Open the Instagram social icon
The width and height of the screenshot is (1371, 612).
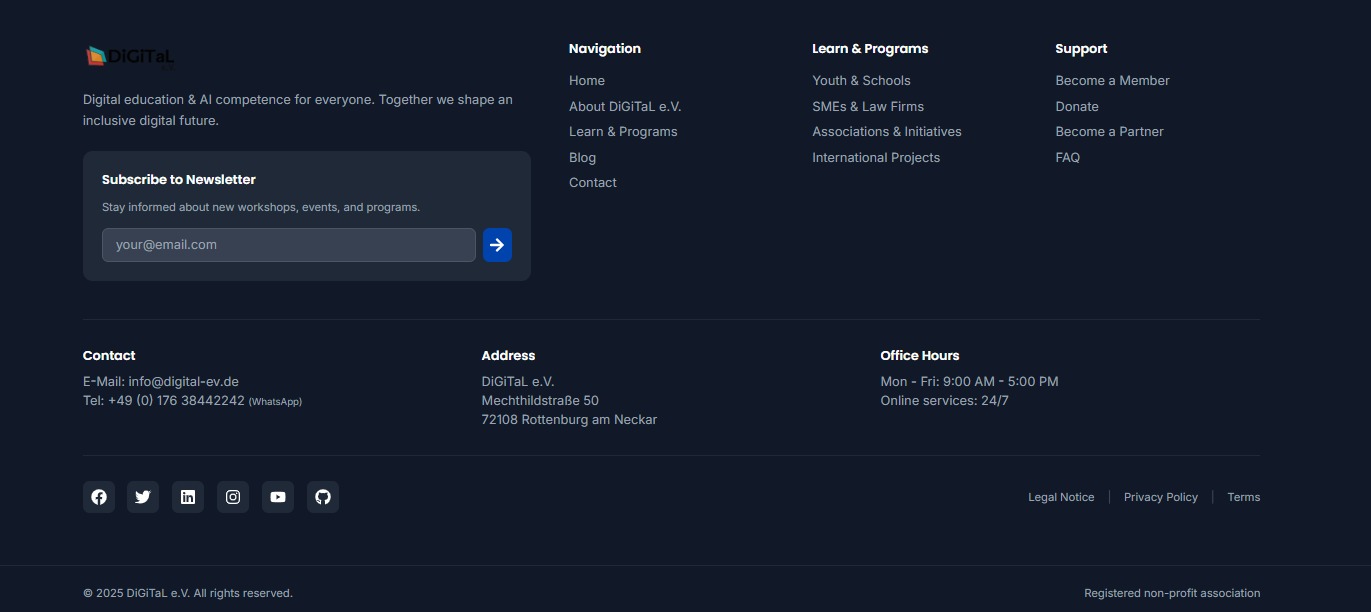pyautogui.click(x=233, y=497)
